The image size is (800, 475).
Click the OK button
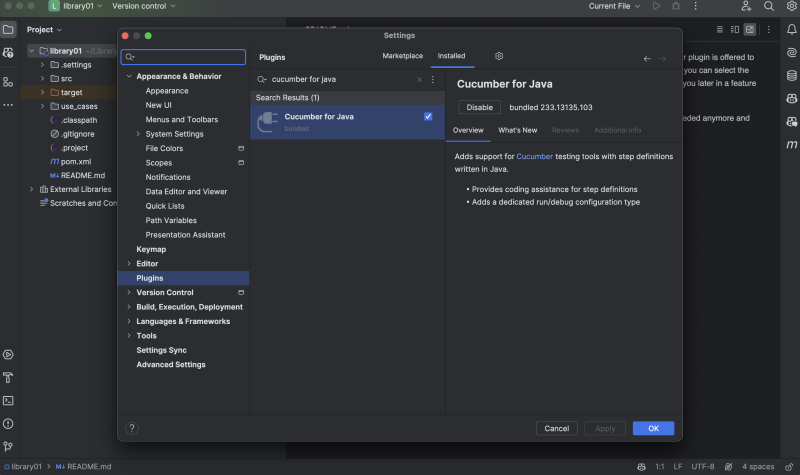[x=654, y=428]
